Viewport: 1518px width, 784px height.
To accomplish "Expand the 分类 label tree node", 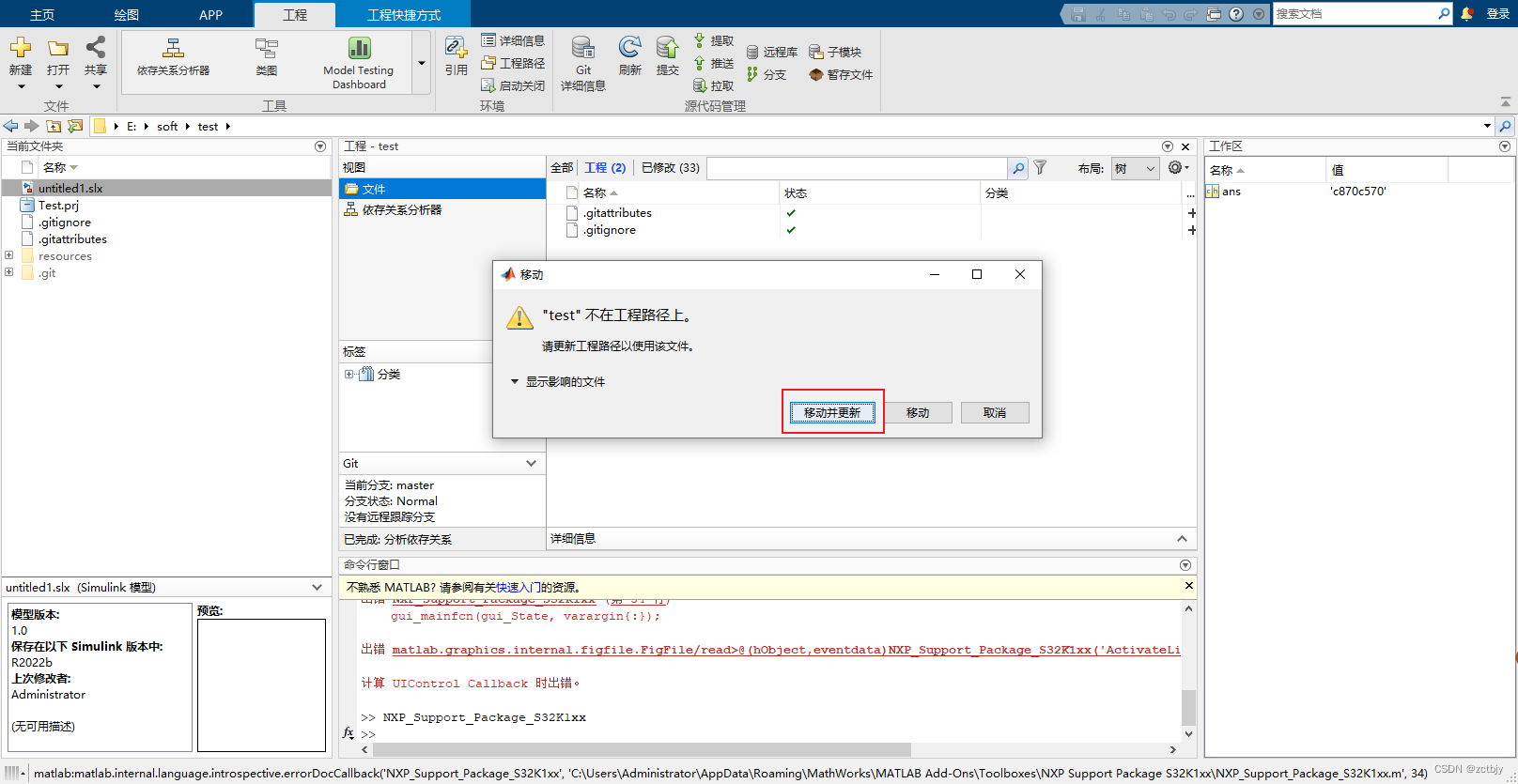I will (x=349, y=374).
